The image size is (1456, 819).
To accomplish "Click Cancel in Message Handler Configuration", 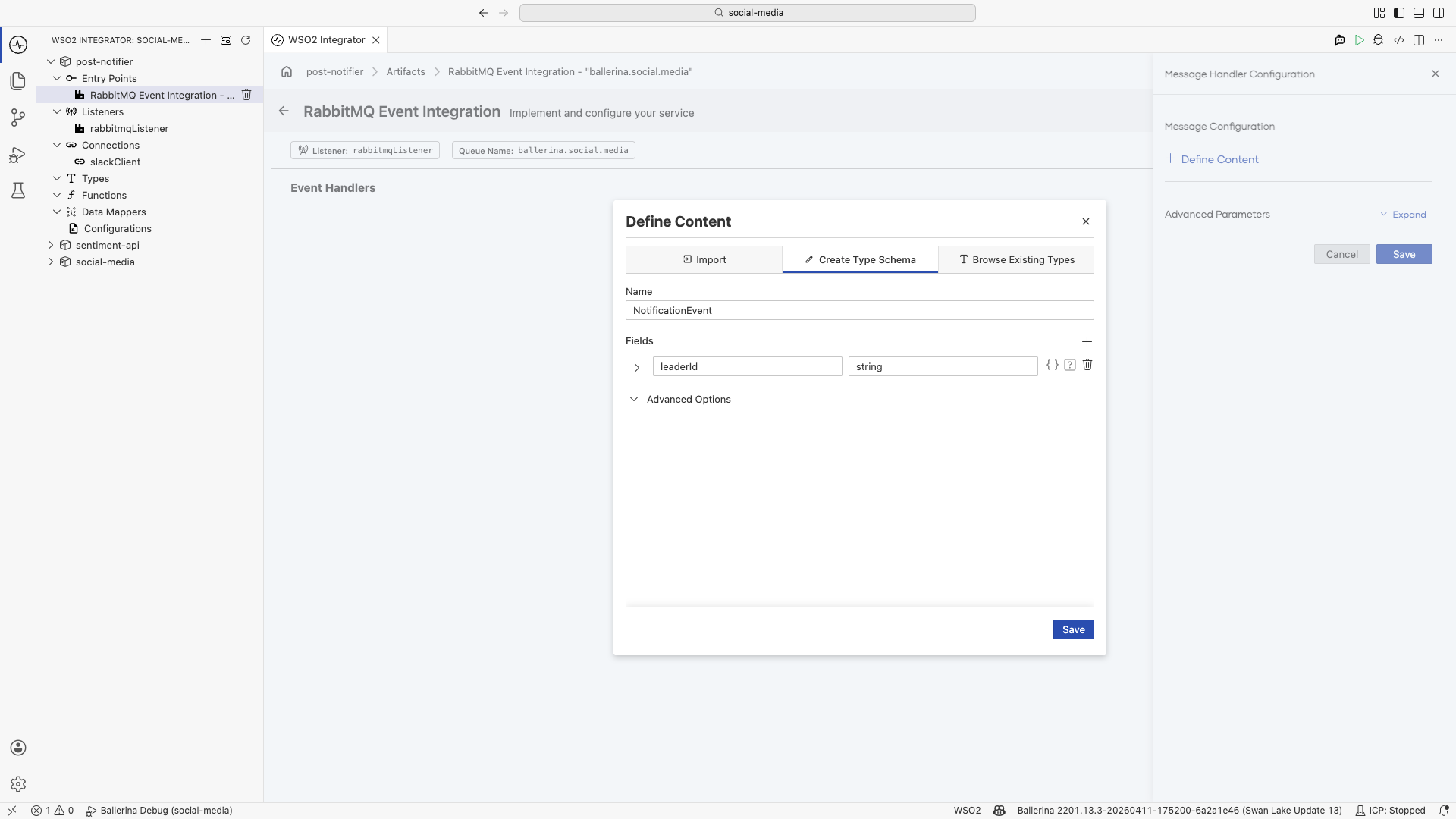I will [x=1341, y=254].
